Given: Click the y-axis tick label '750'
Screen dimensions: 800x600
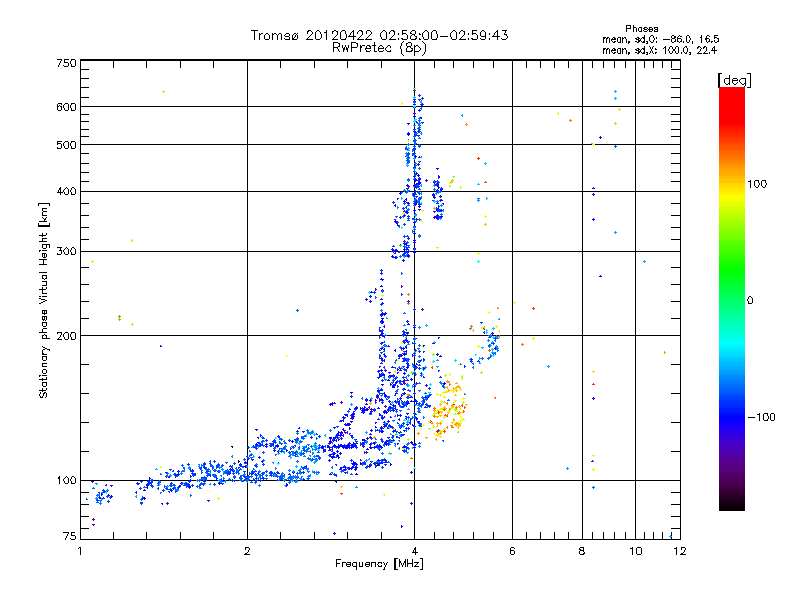Looking at the screenshot, I should [67, 63].
